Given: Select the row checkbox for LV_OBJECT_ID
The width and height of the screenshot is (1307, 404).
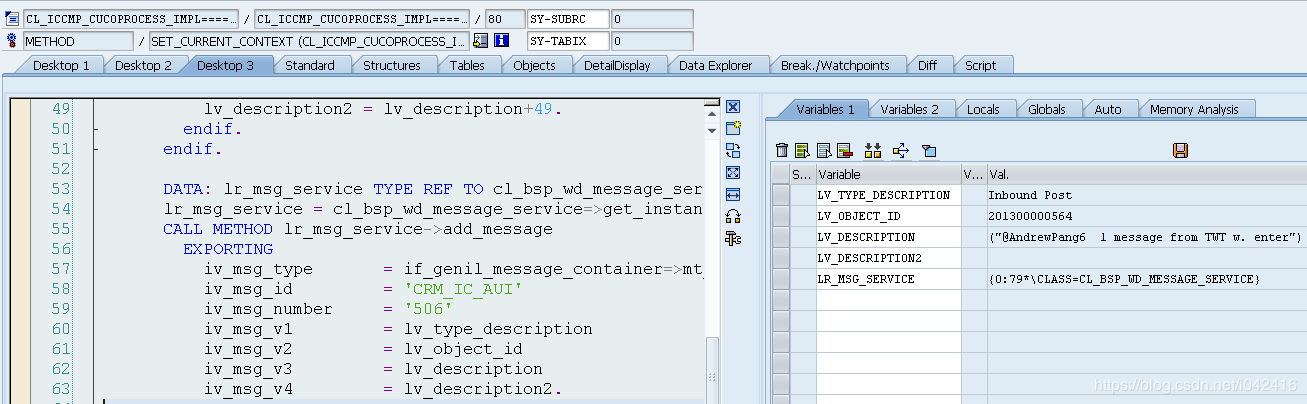Looking at the screenshot, I should 781,216.
